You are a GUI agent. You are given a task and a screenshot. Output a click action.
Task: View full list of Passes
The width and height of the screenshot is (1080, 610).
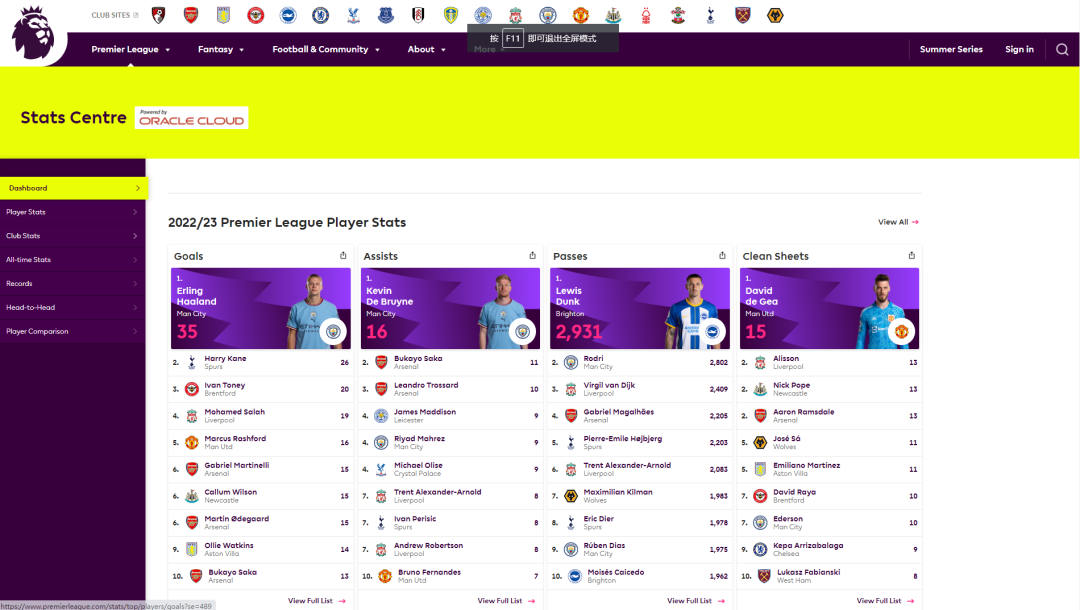(696, 601)
